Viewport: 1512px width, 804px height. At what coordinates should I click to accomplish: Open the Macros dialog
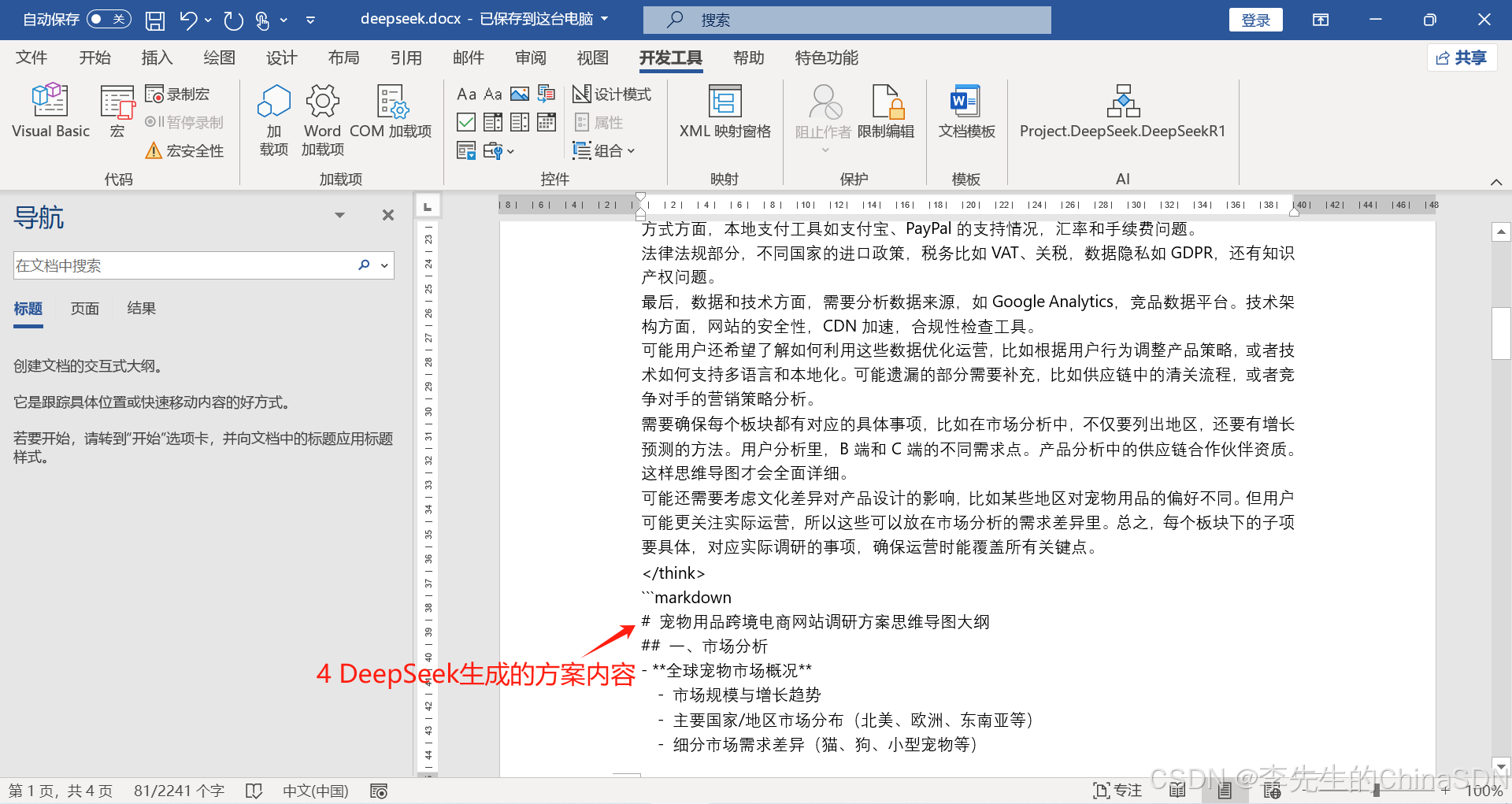click(x=117, y=110)
